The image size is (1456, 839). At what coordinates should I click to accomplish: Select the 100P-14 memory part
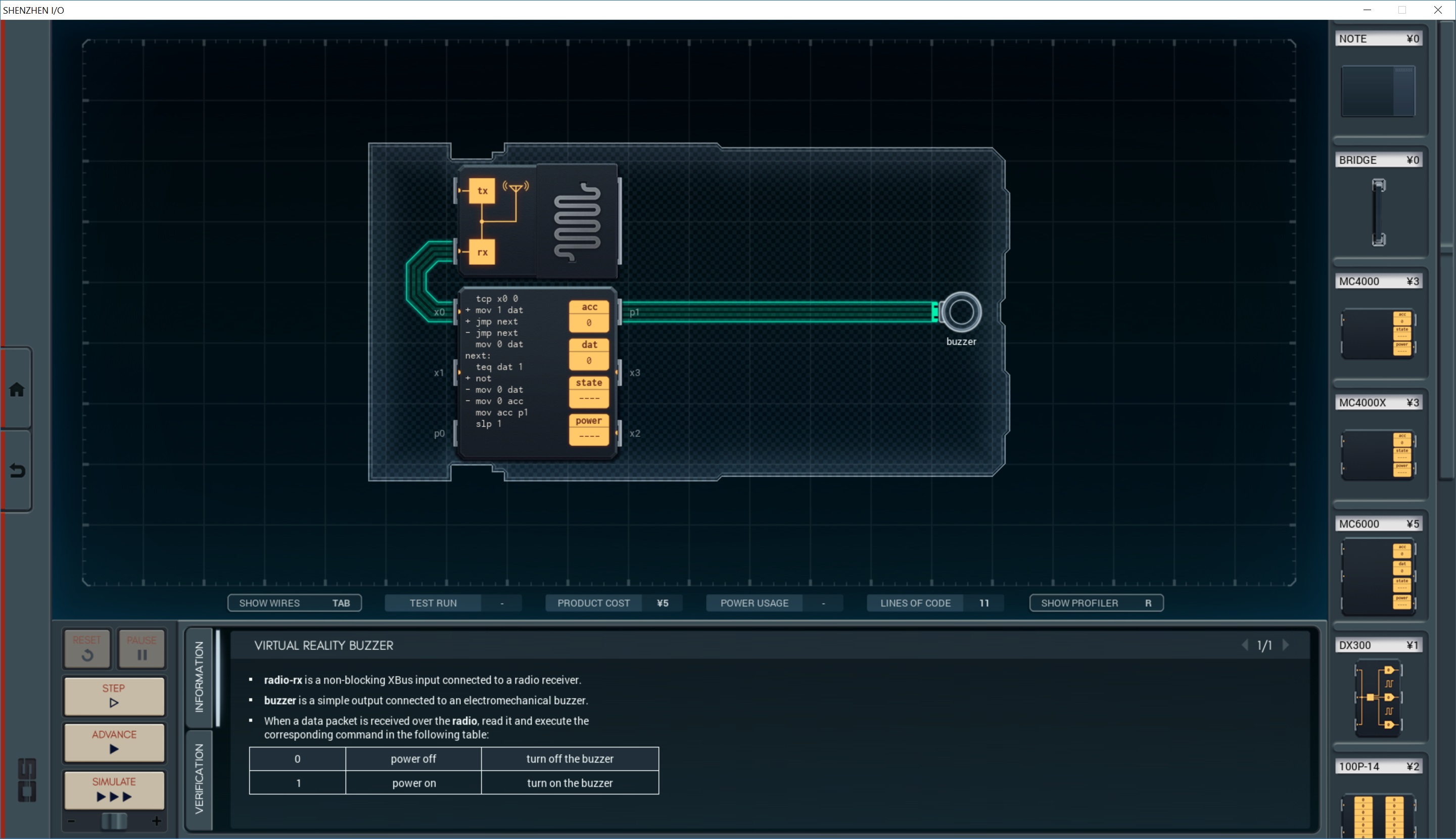tap(1378, 815)
